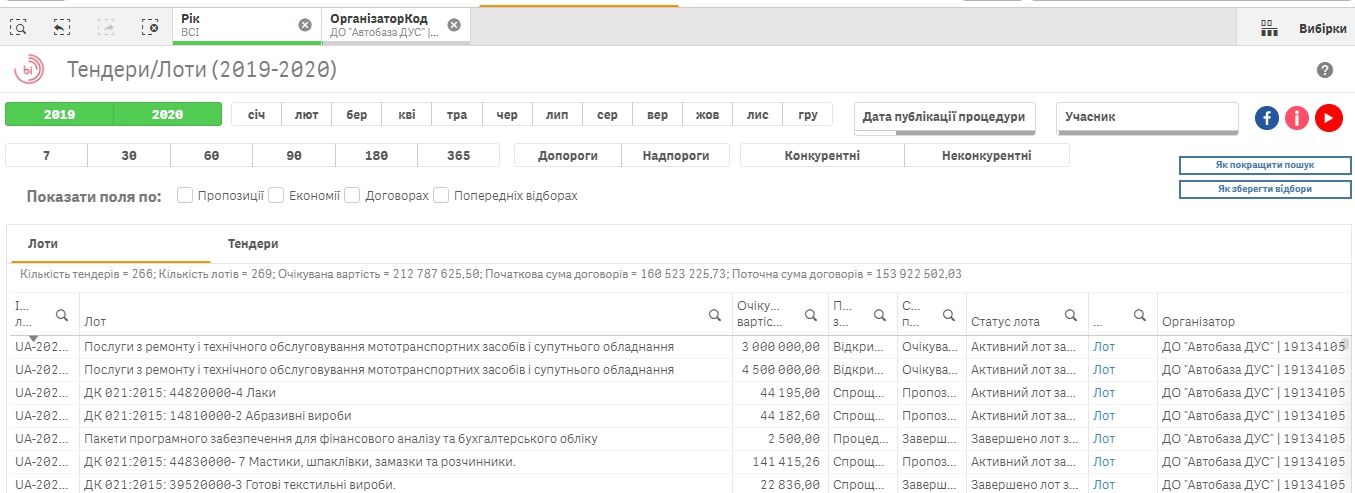Image resolution: width=1355 pixels, height=493 pixels.
Task: Select month чер
Action: point(506,115)
